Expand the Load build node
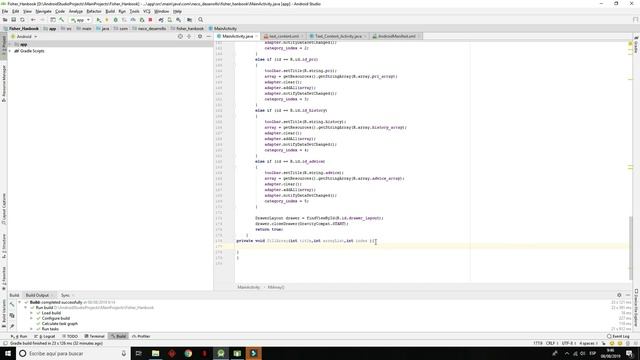The width and height of the screenshot is (640, 360). [31, 313]
